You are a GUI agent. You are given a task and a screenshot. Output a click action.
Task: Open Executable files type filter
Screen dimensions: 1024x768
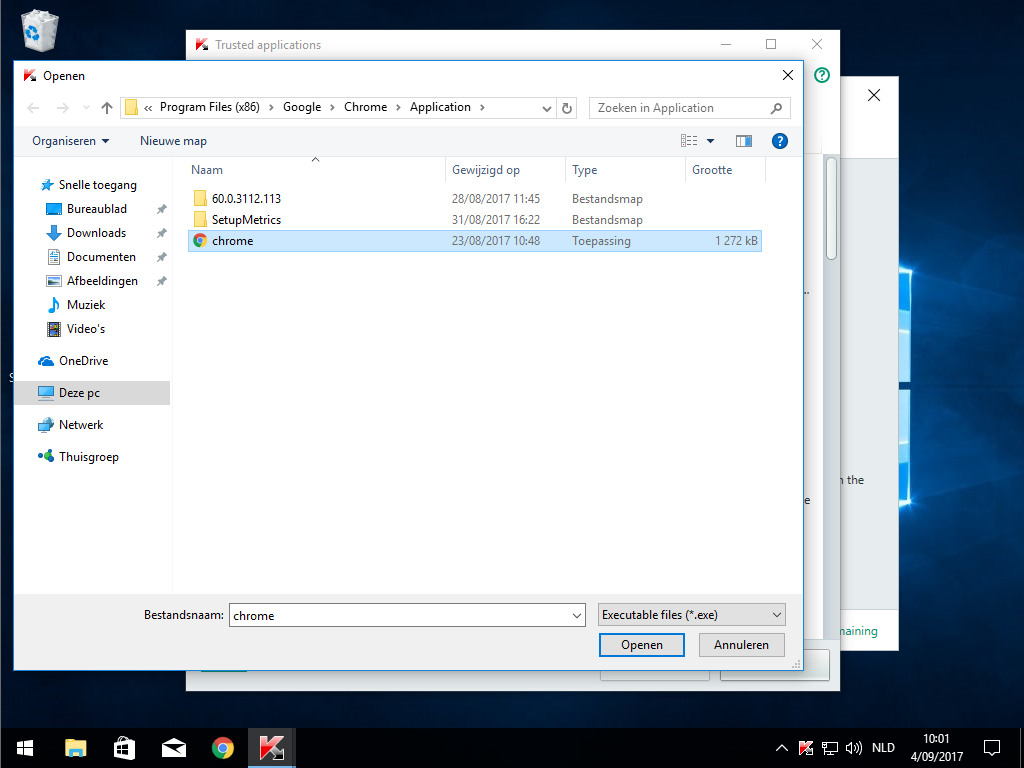[692, 615]
